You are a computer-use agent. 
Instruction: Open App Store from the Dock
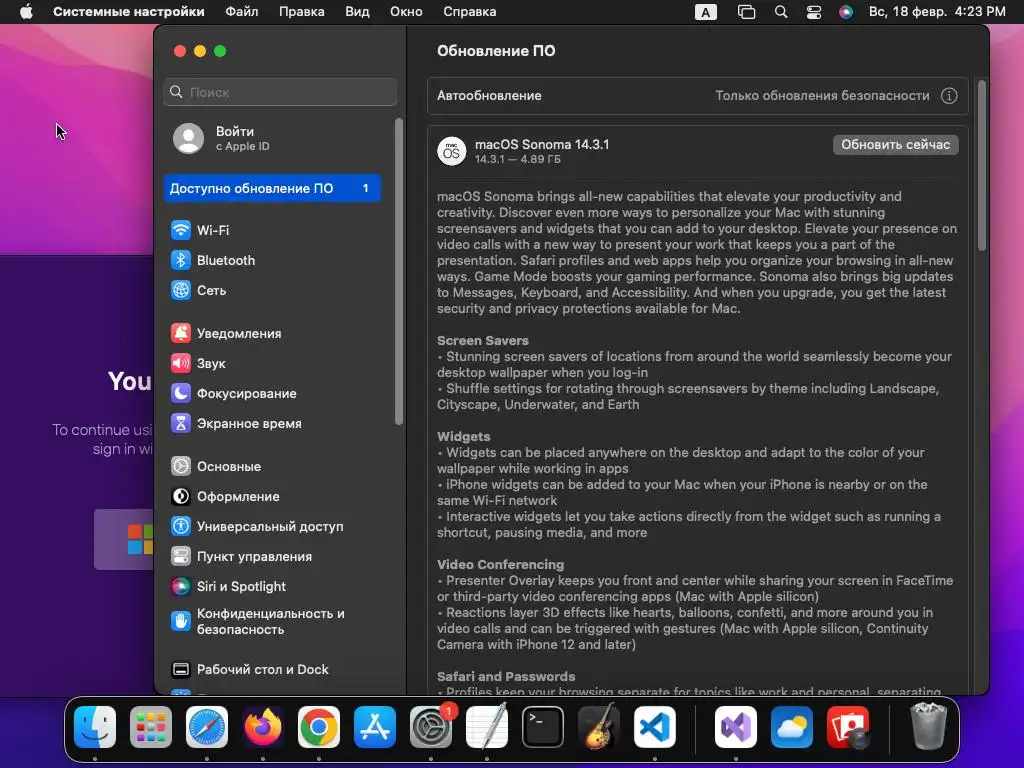[x=375, y=727]
